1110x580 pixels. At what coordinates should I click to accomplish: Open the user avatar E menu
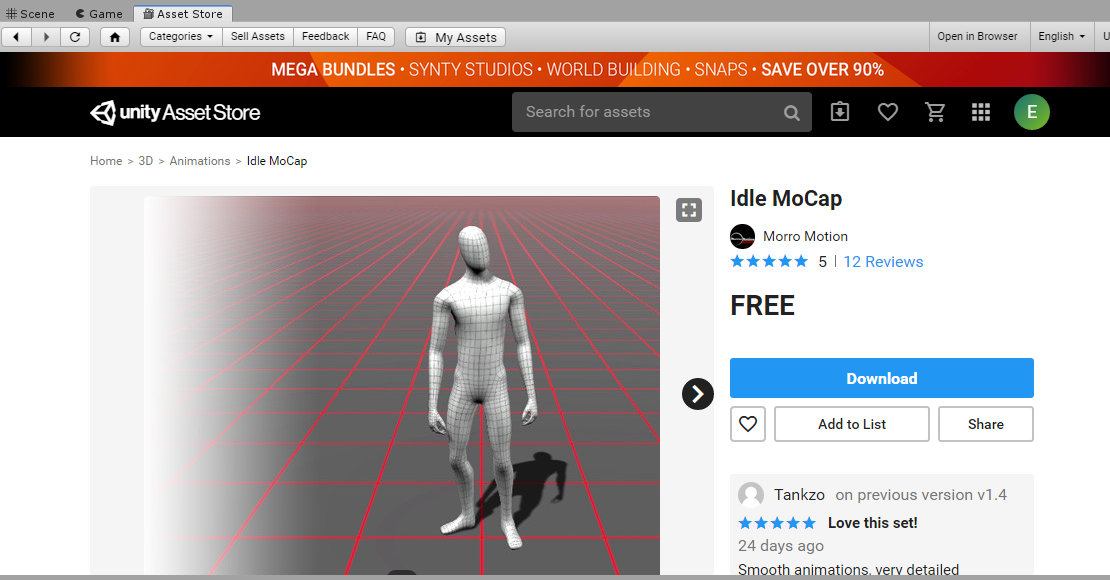1031,112
